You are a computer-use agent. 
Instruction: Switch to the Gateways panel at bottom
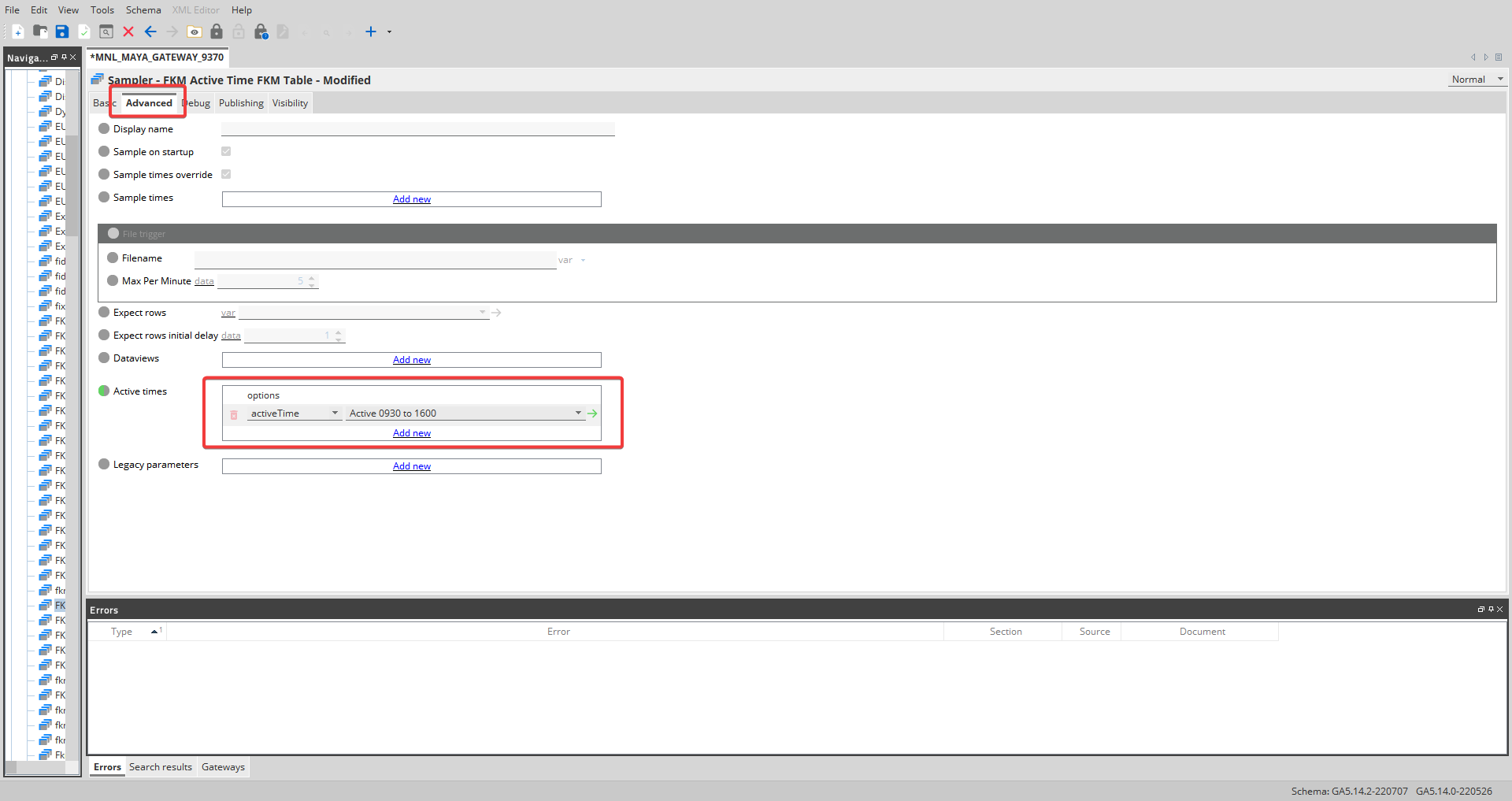point(223,766)
